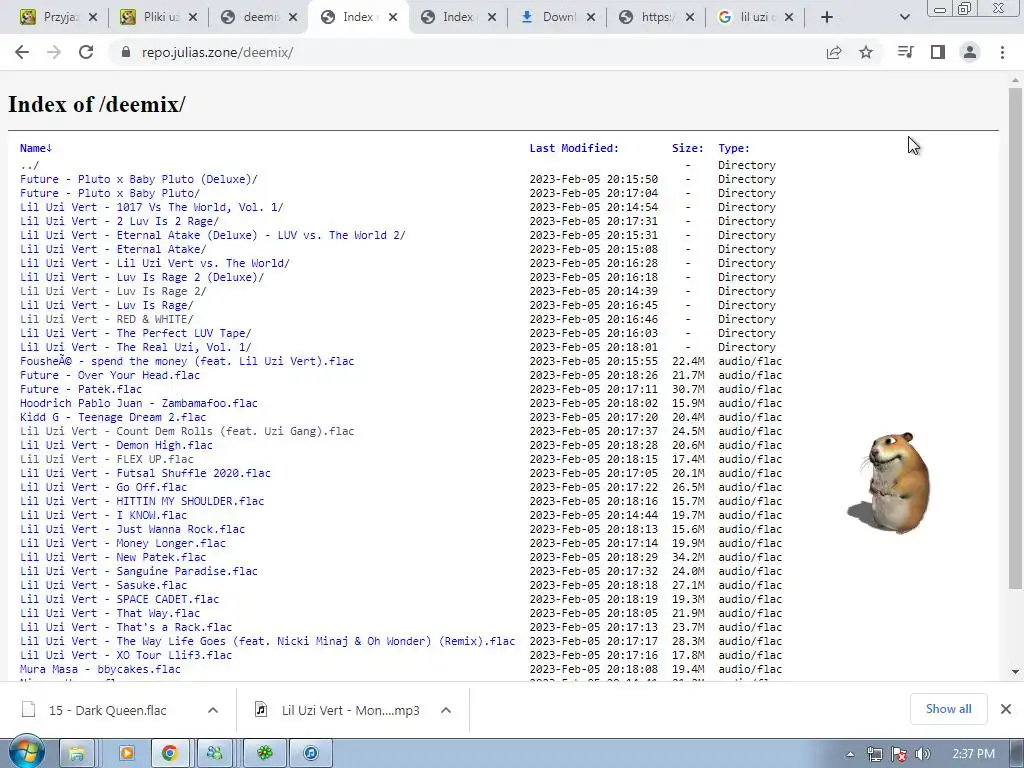Open the Windows Start menu
The width and height of the screenshot is (1024, 768).
26,753
